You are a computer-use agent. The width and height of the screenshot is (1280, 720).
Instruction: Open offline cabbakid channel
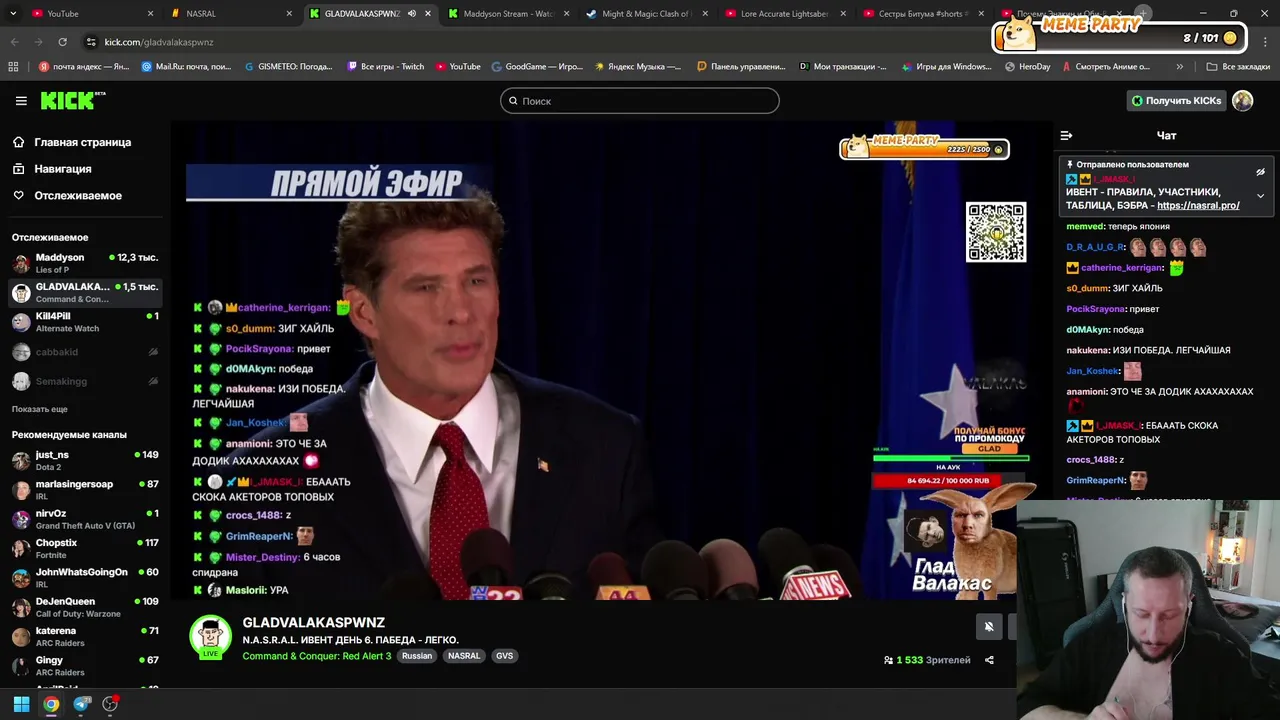tap(84, 352)
